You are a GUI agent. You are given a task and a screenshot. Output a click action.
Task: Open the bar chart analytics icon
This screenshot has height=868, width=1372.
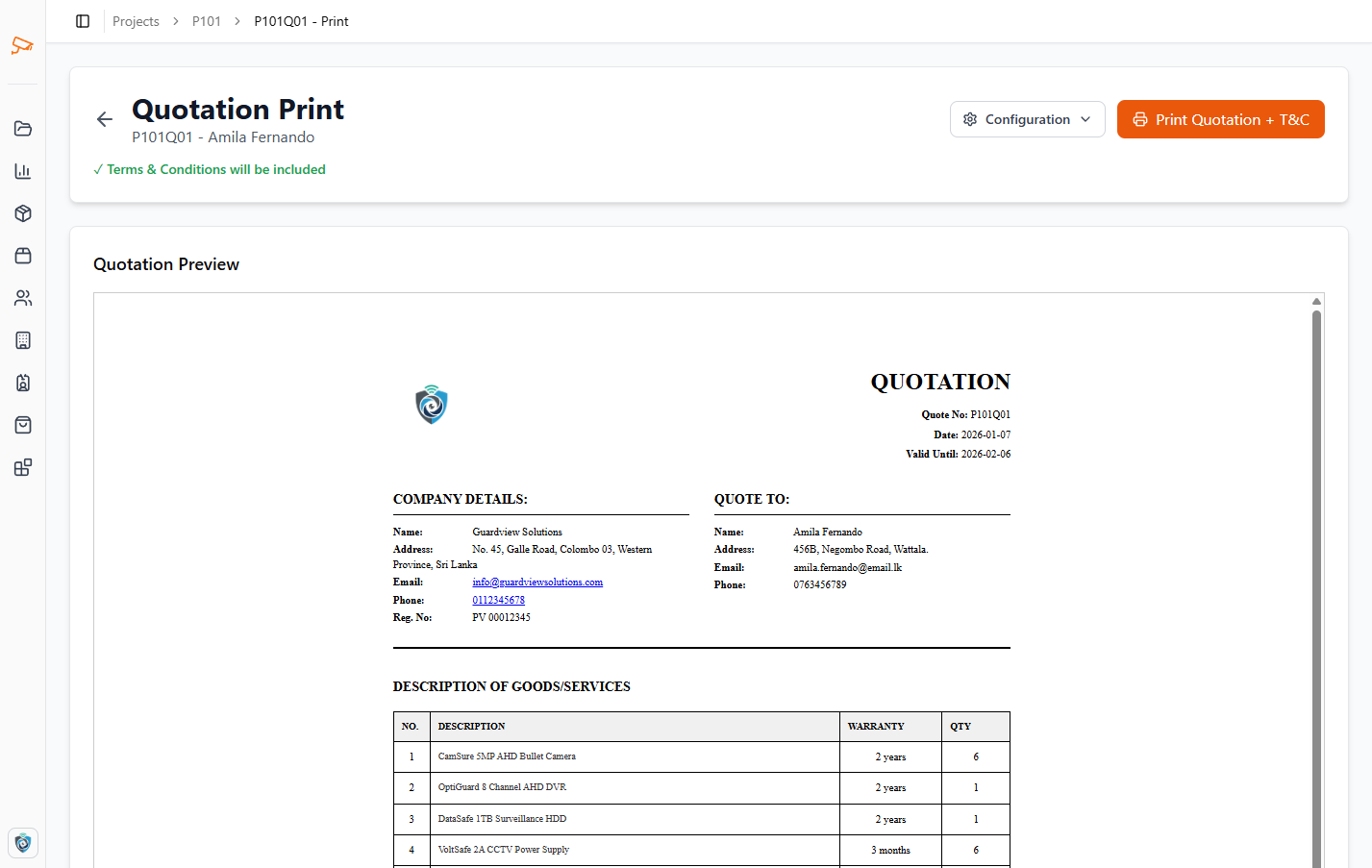(x=23, y=171)
